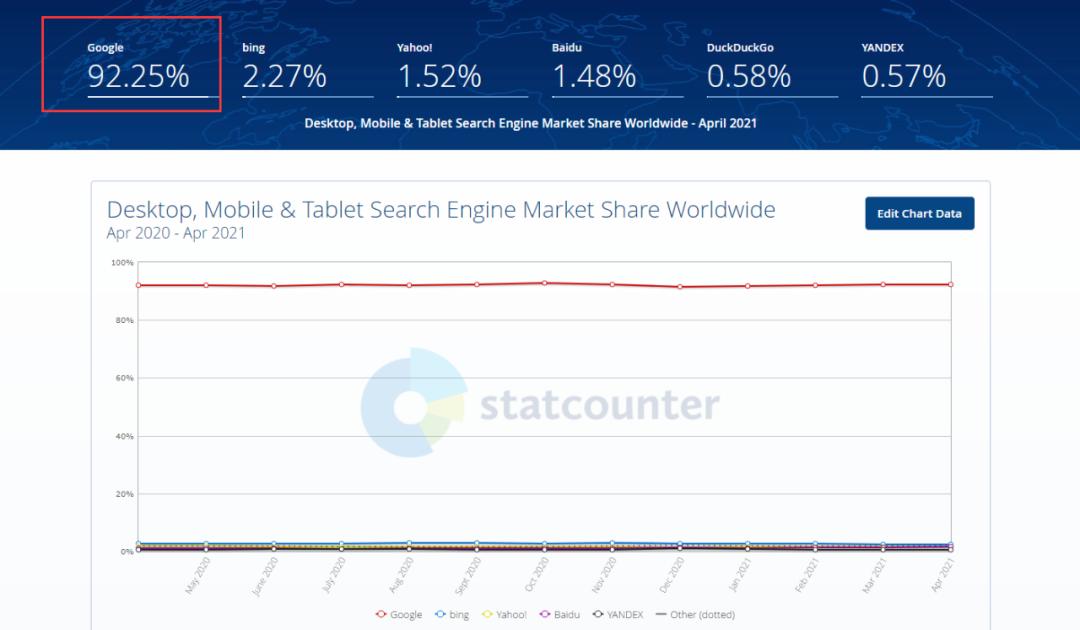The width and height of the screenshot is (1080, 630).
Task: Click the Other (dotted) legend line icon
Action: click(659, 614)
